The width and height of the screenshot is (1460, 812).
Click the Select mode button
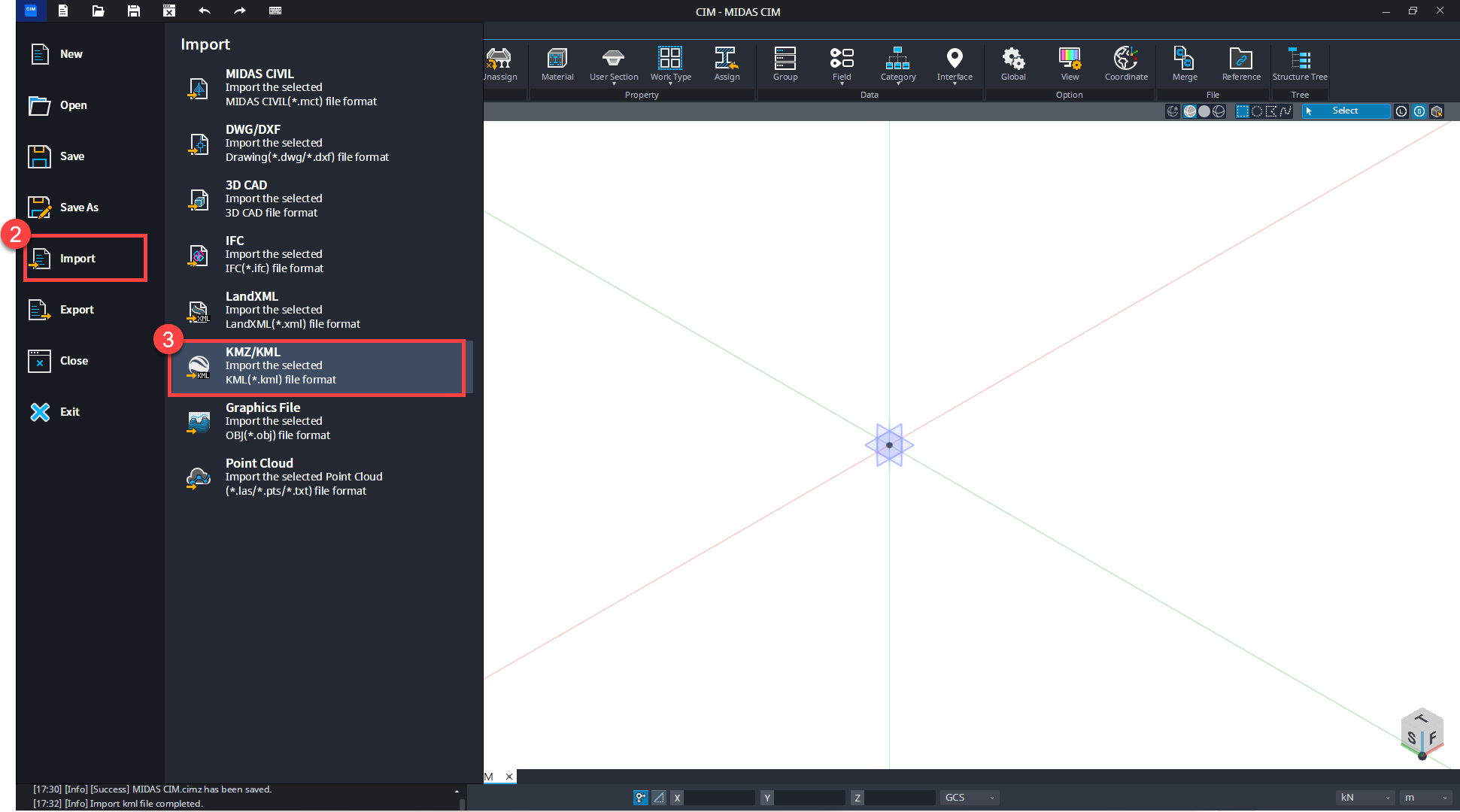1346,111
